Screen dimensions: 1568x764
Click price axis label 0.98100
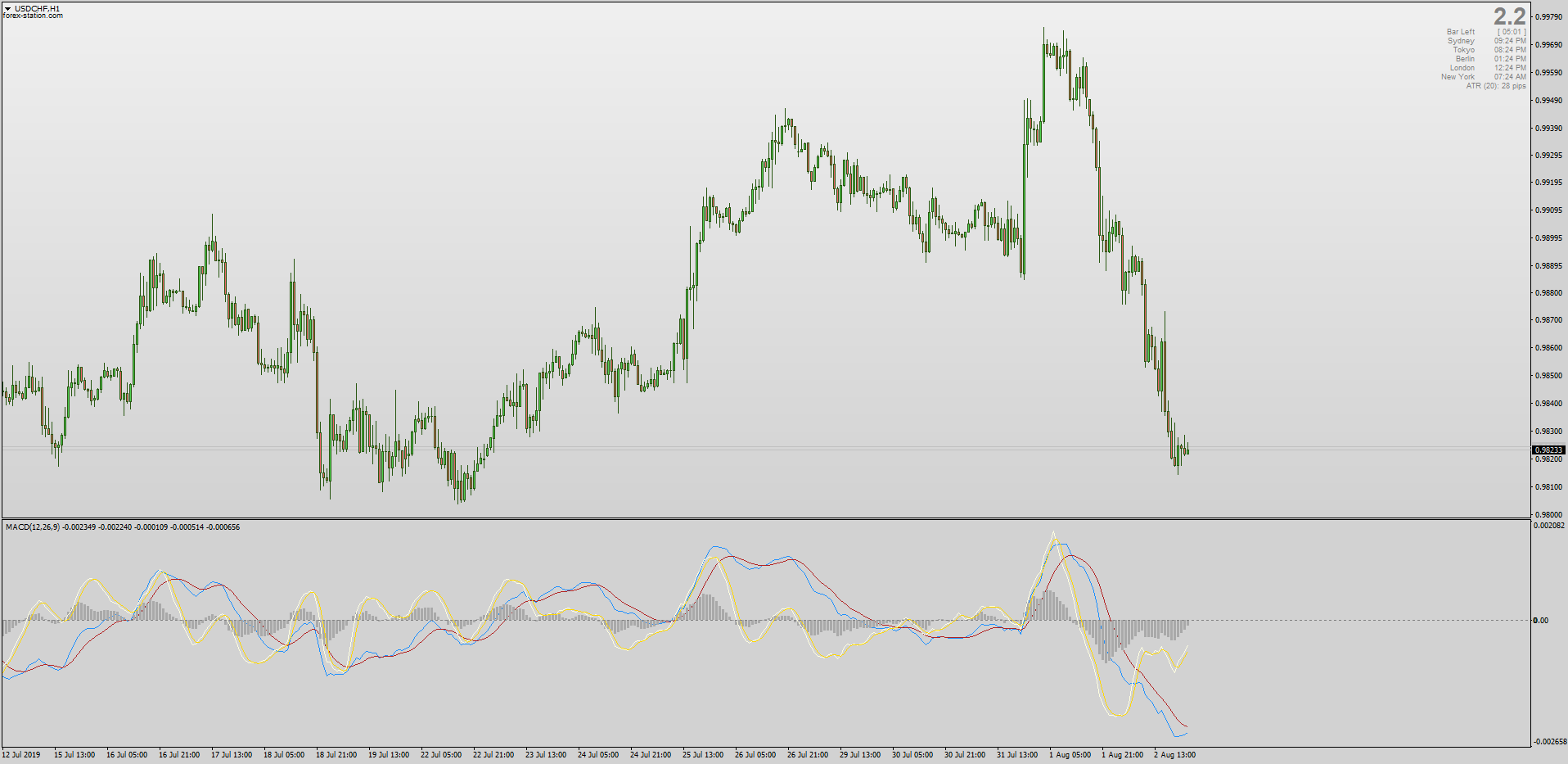(1550, 487)
